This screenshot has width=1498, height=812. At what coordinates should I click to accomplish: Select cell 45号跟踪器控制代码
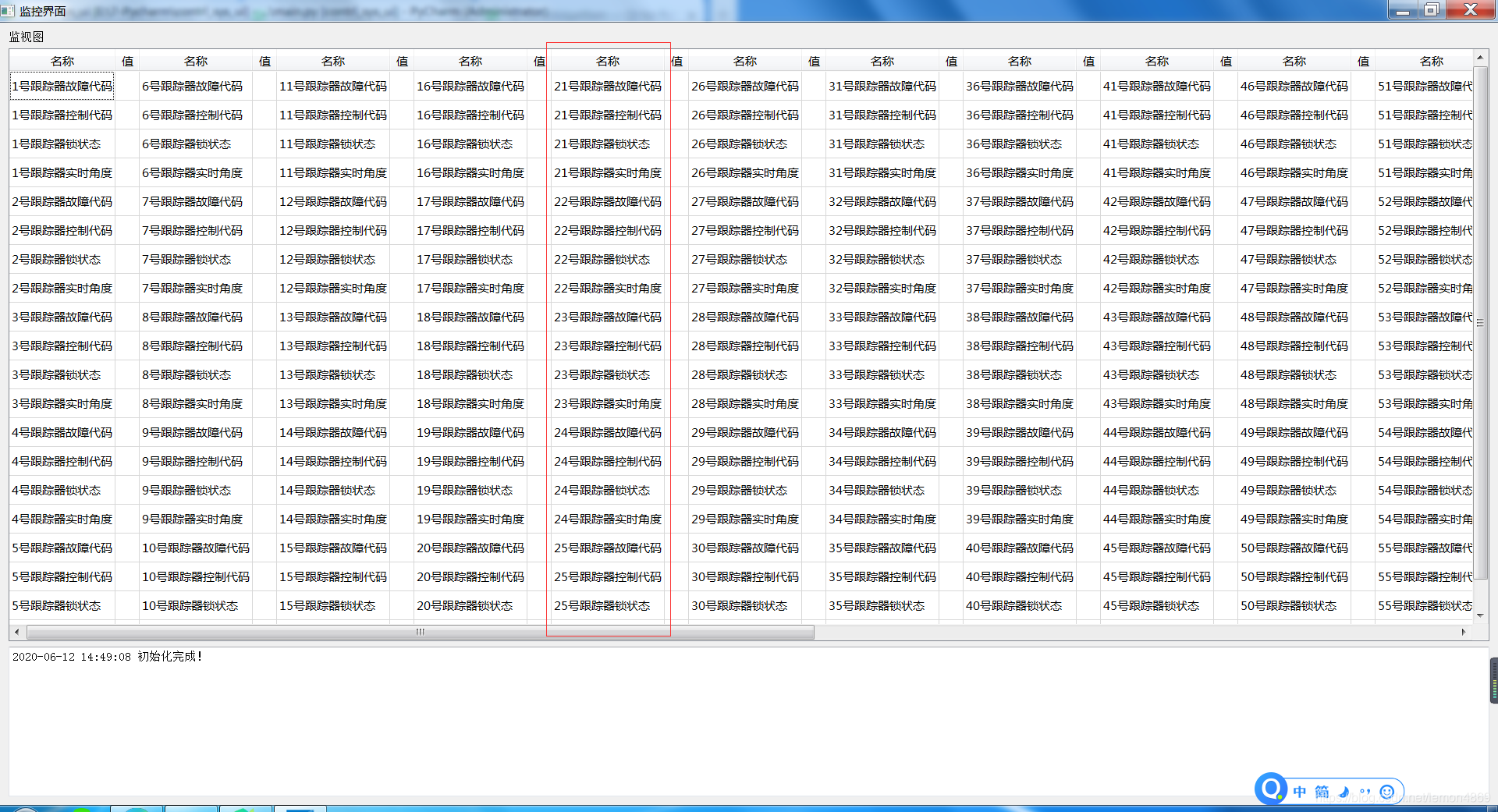1157,577
